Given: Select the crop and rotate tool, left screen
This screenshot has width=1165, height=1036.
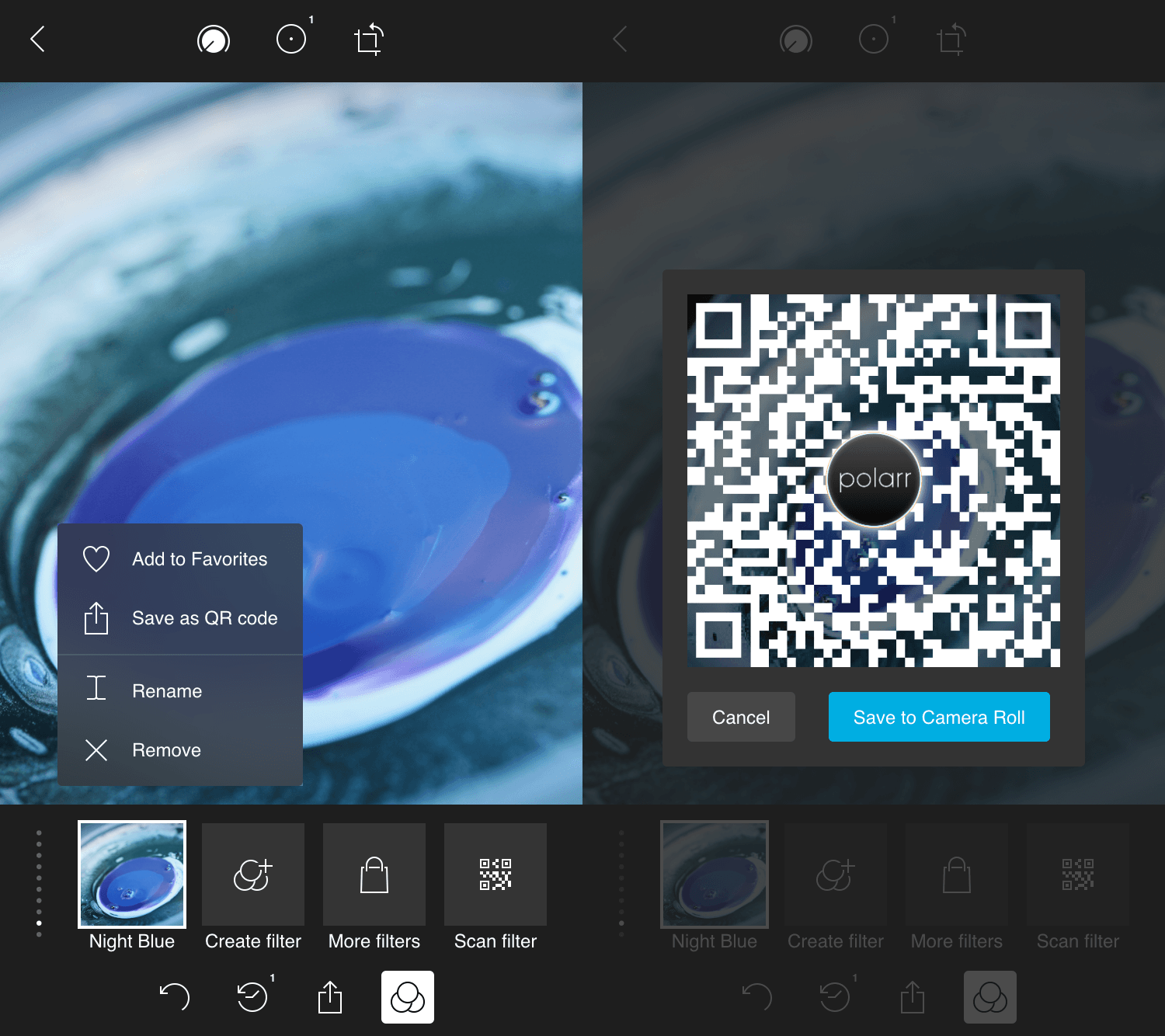Looking at the screenshot, I should click(369, 39).
